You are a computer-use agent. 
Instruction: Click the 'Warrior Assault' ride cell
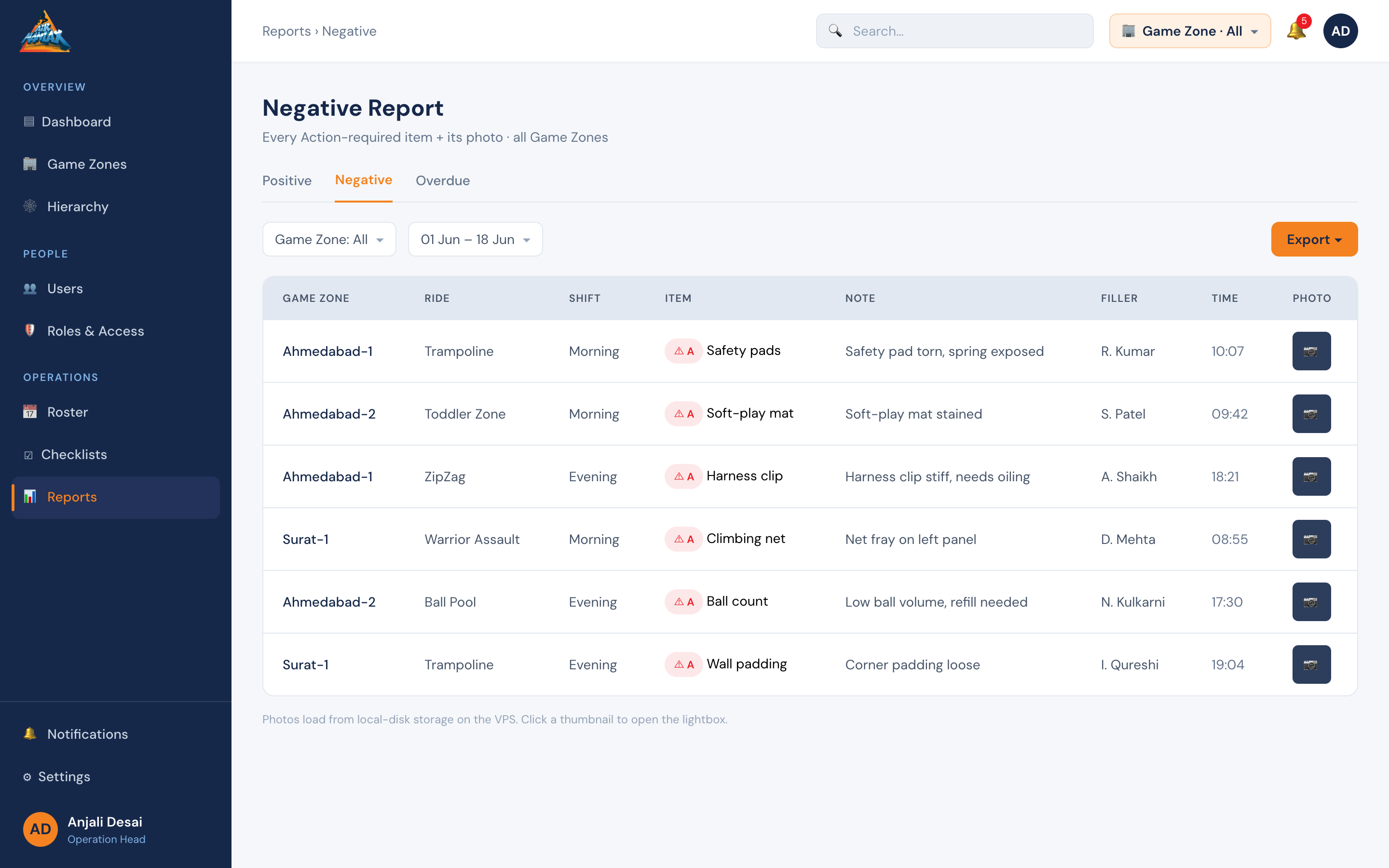pyautogui.click(x=472, y=540)
